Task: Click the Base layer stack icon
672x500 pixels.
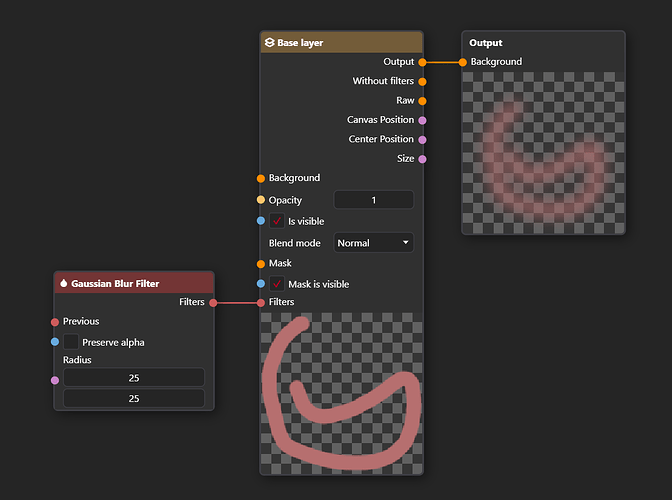Action: [269, 43]
